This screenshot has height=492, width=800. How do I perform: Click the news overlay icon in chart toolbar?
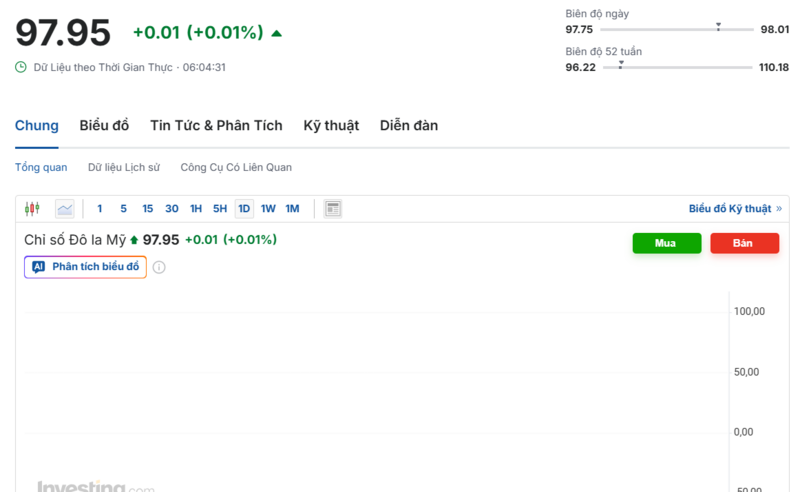point(333,209)
